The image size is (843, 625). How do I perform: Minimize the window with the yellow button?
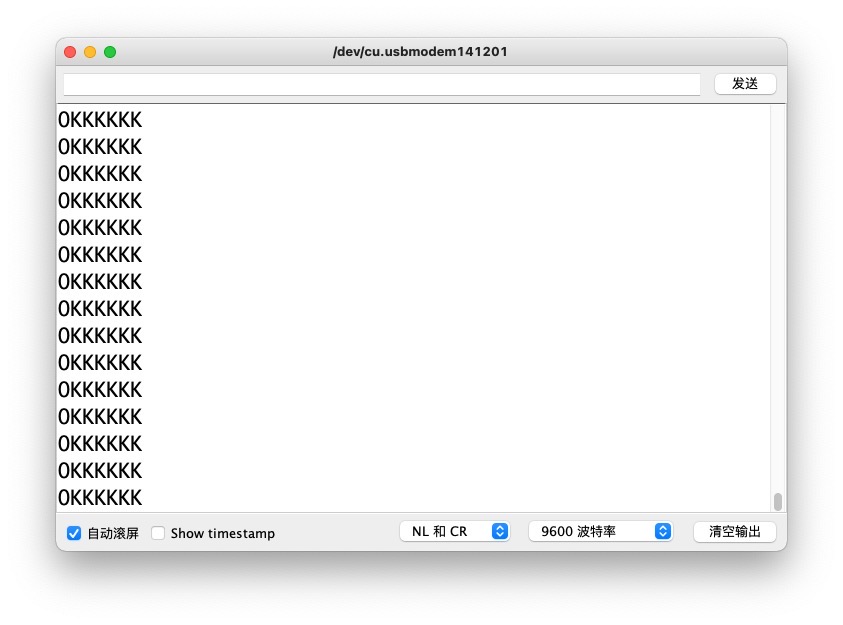[x=90, y=52]
